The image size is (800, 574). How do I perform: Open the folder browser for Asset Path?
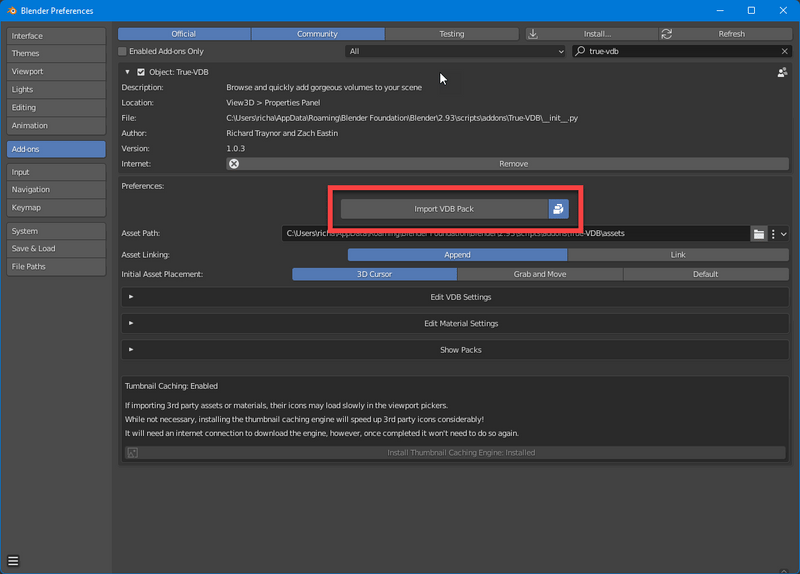tap(759, 234)
